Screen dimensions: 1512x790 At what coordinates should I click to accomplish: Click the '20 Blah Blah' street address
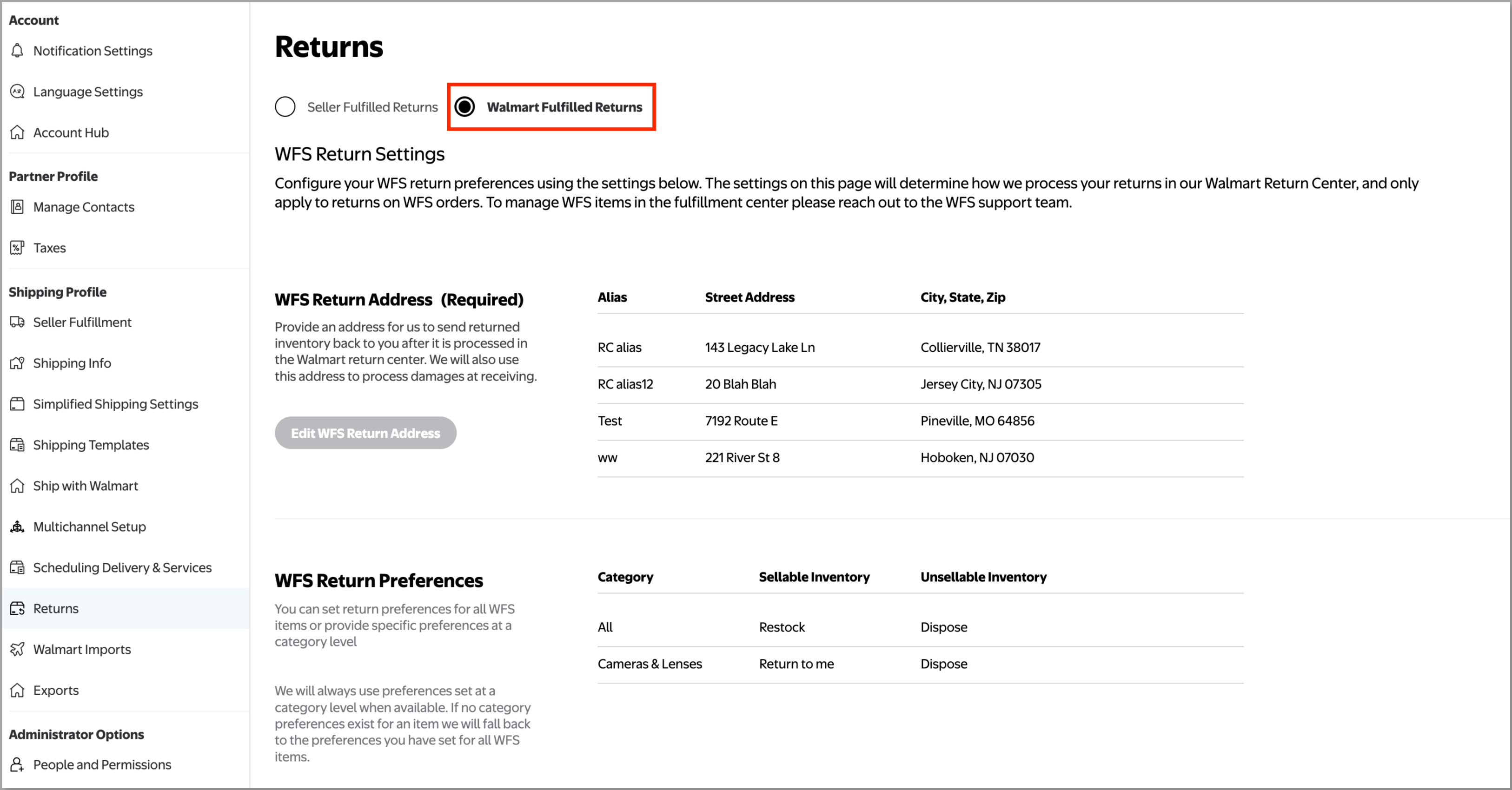point(740,384)
